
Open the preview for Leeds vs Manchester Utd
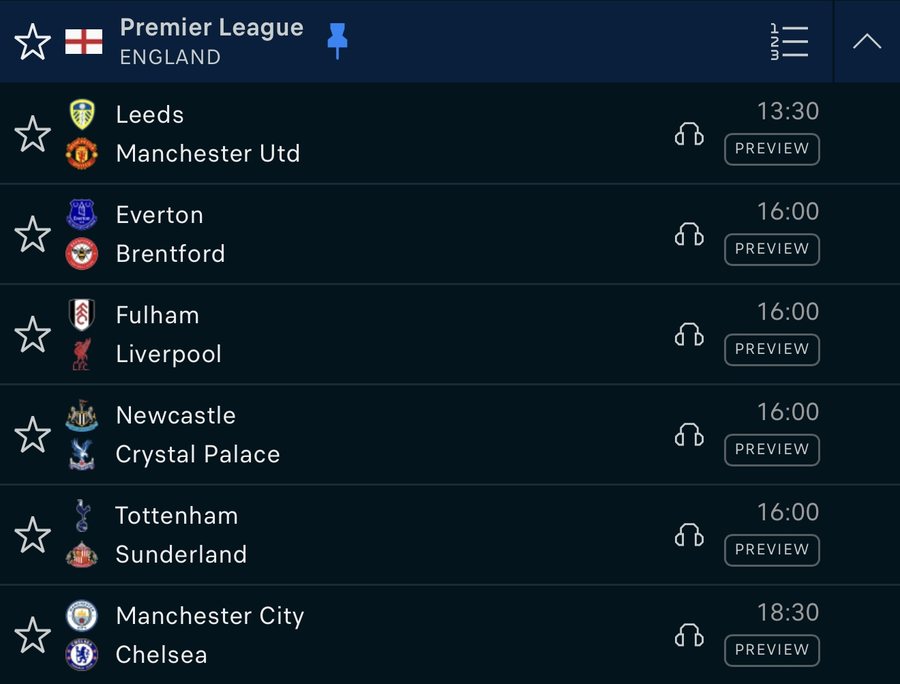pos(771,149)
